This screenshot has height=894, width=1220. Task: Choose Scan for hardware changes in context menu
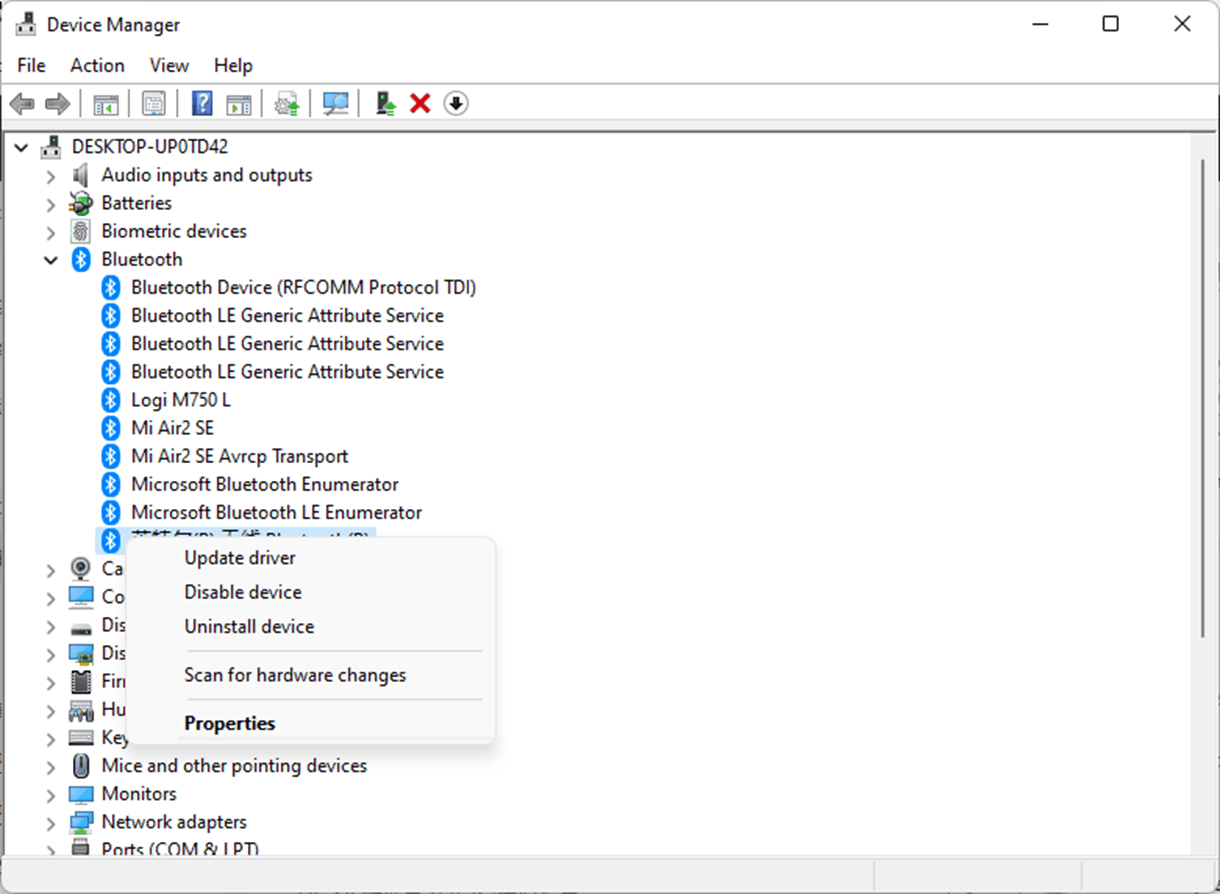tap(311, 675)
